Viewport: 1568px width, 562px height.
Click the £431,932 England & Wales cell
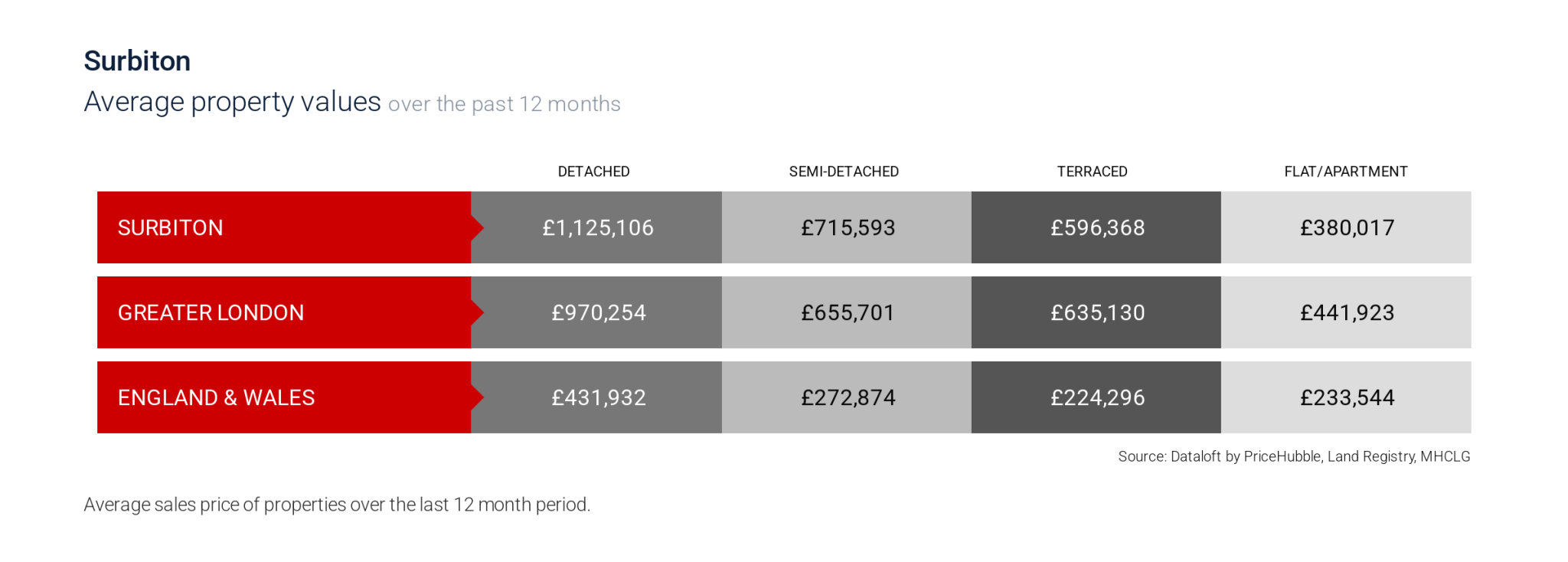coord(598,397)
